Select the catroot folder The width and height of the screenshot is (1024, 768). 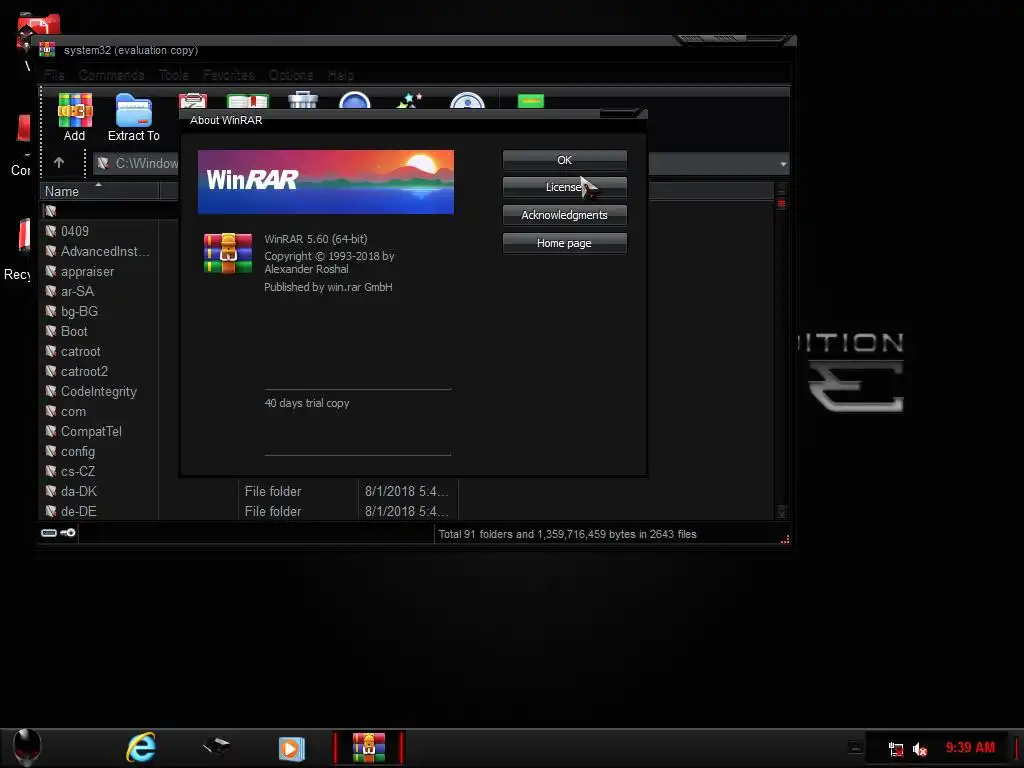80,351
